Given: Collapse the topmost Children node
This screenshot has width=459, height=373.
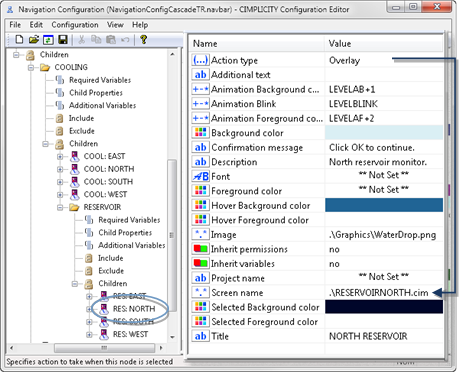Looking at the screenshot, I should (x=16, y=55).
